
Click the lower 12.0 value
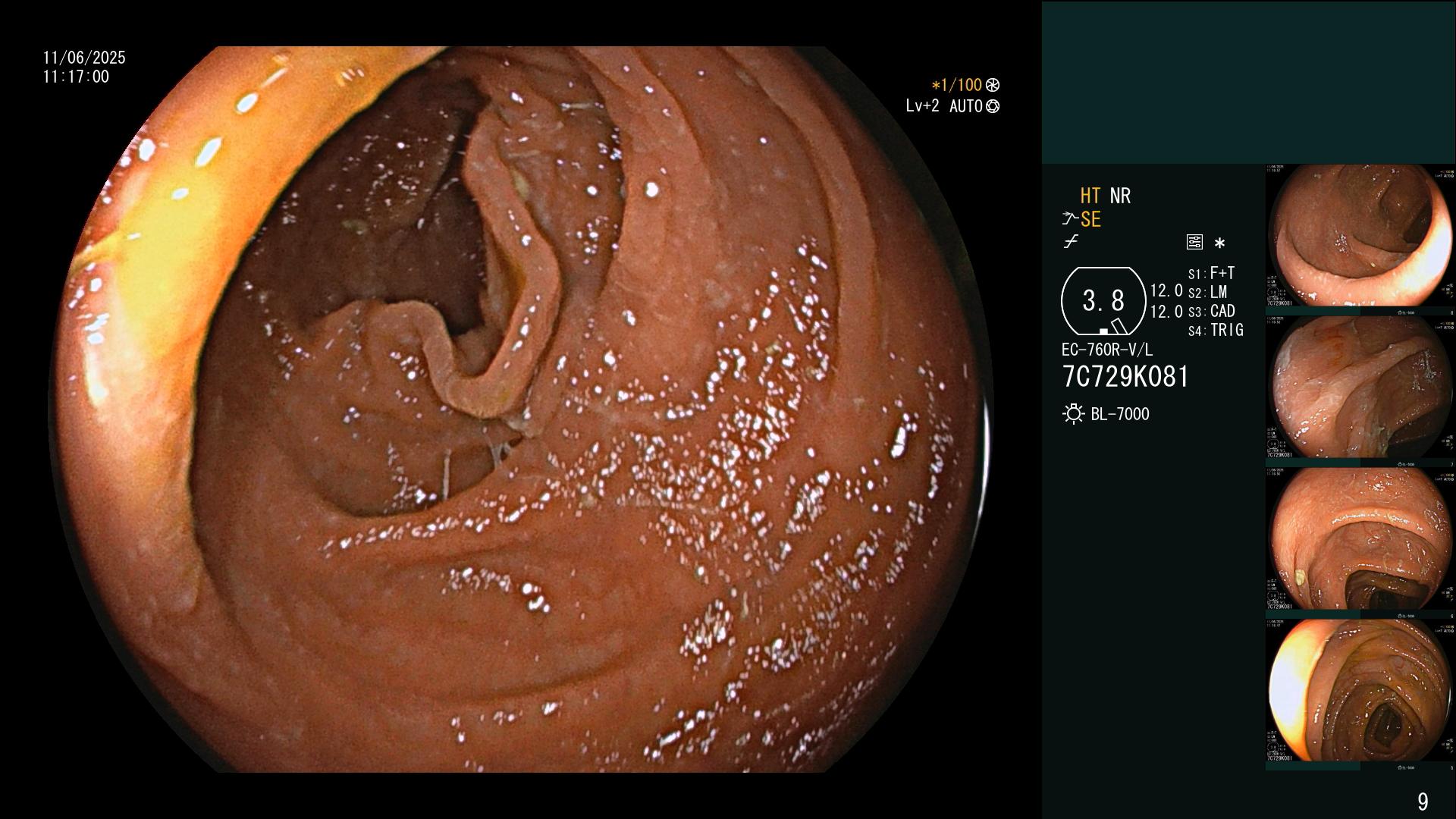tap(1166, 312)
